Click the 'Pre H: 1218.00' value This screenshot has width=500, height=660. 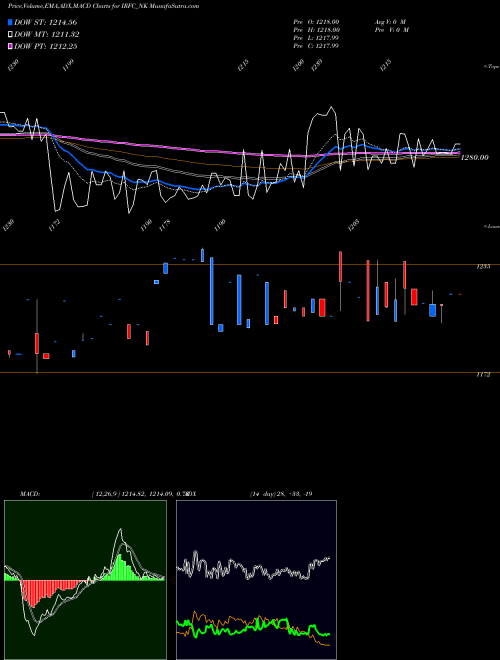316,30
